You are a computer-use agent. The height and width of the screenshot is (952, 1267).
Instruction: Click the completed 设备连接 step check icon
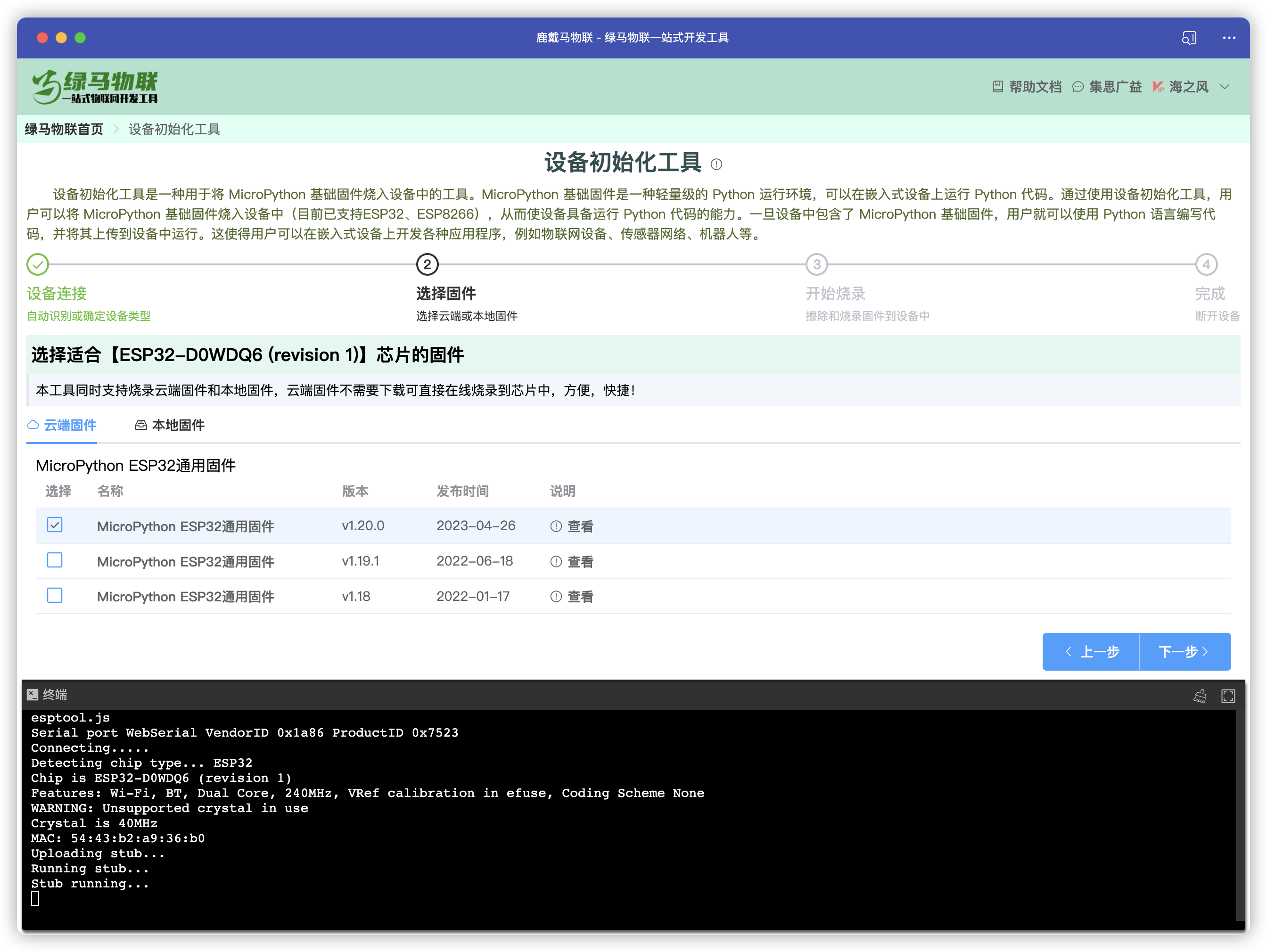click(x=38, y=265)
